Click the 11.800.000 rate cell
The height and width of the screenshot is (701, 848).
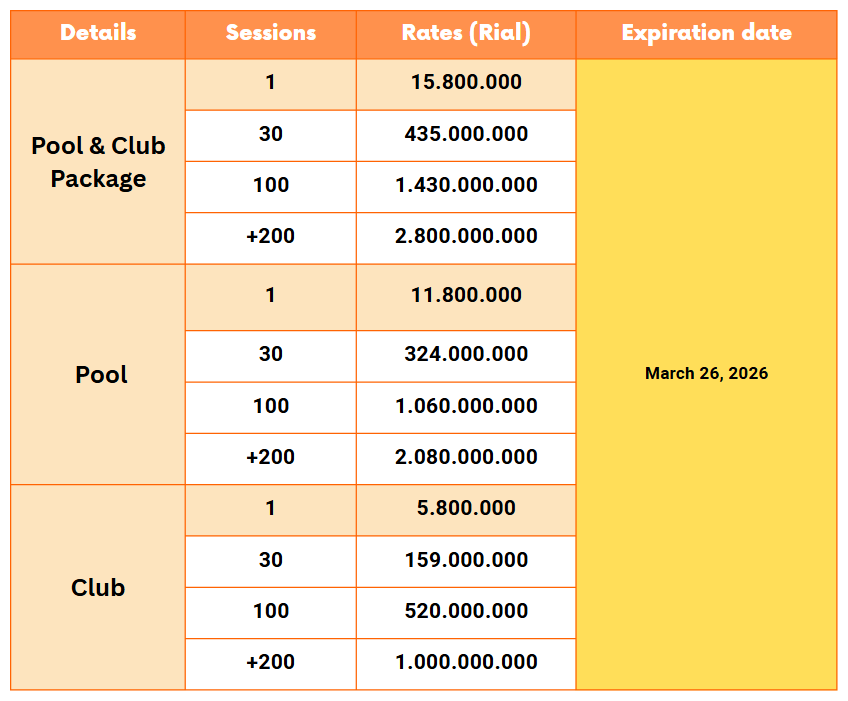[466, 295]
